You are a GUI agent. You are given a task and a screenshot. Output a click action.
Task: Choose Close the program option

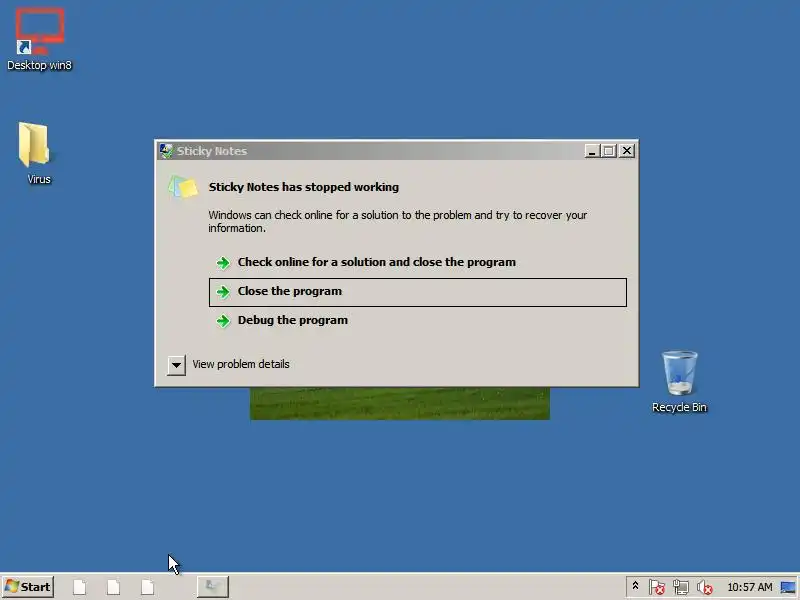418,292
